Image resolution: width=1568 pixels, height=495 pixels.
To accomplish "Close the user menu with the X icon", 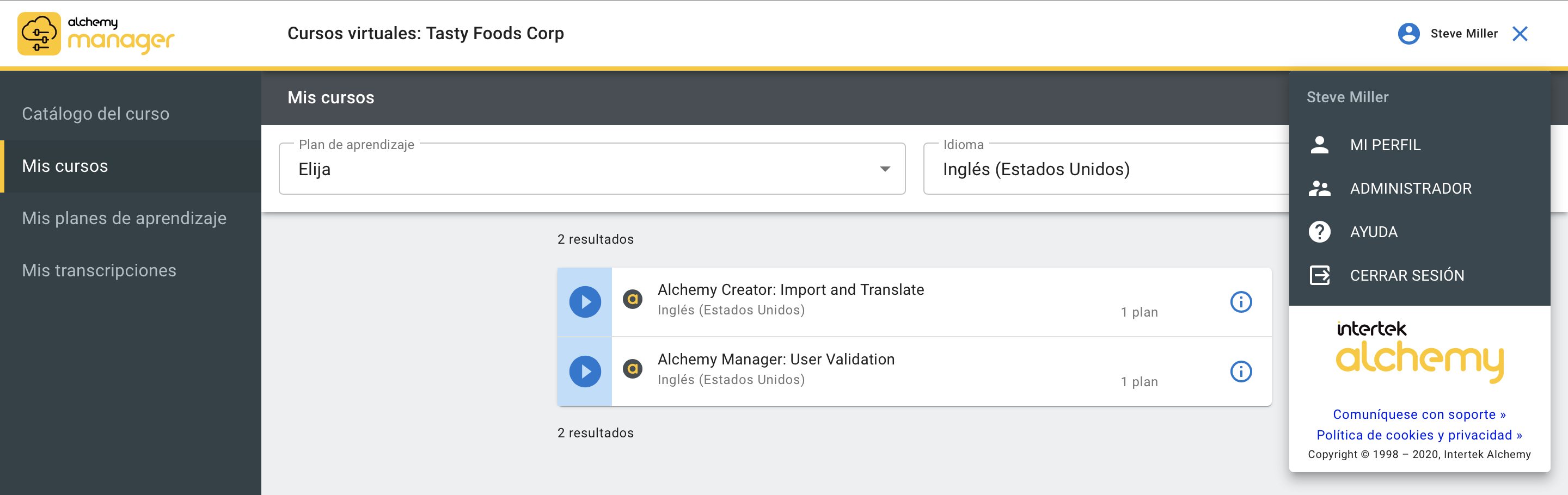I will point(1520,33).
